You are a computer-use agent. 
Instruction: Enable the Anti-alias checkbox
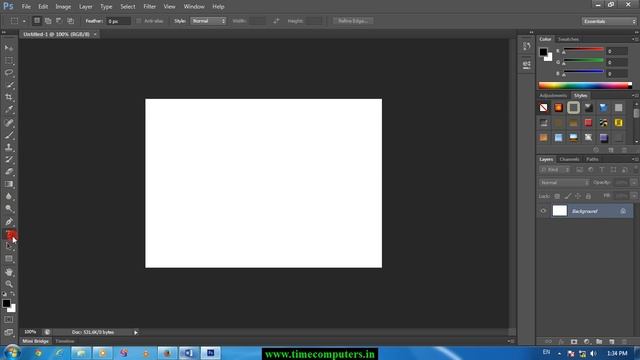pos(139,21)
